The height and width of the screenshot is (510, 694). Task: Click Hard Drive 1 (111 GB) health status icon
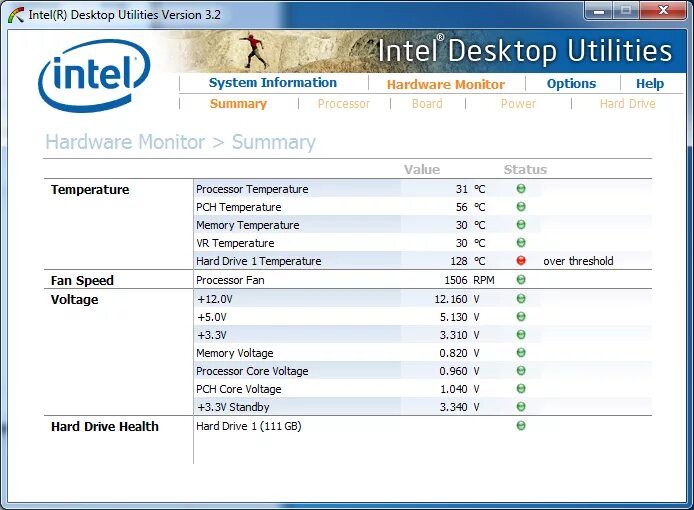(x=521, y=426)
